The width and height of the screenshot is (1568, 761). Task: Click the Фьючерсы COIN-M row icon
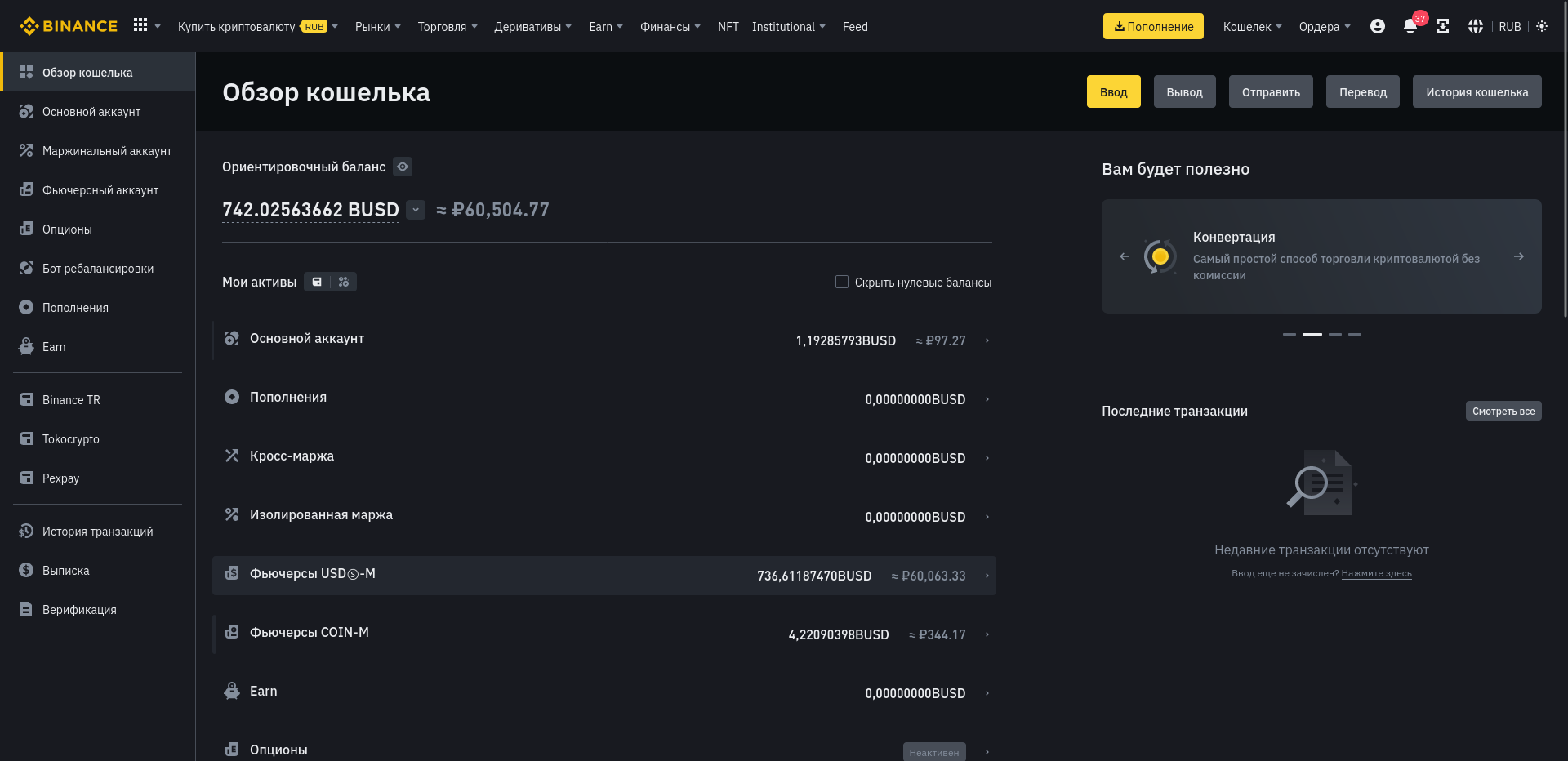pyautogui.click(x=232, y=632)
